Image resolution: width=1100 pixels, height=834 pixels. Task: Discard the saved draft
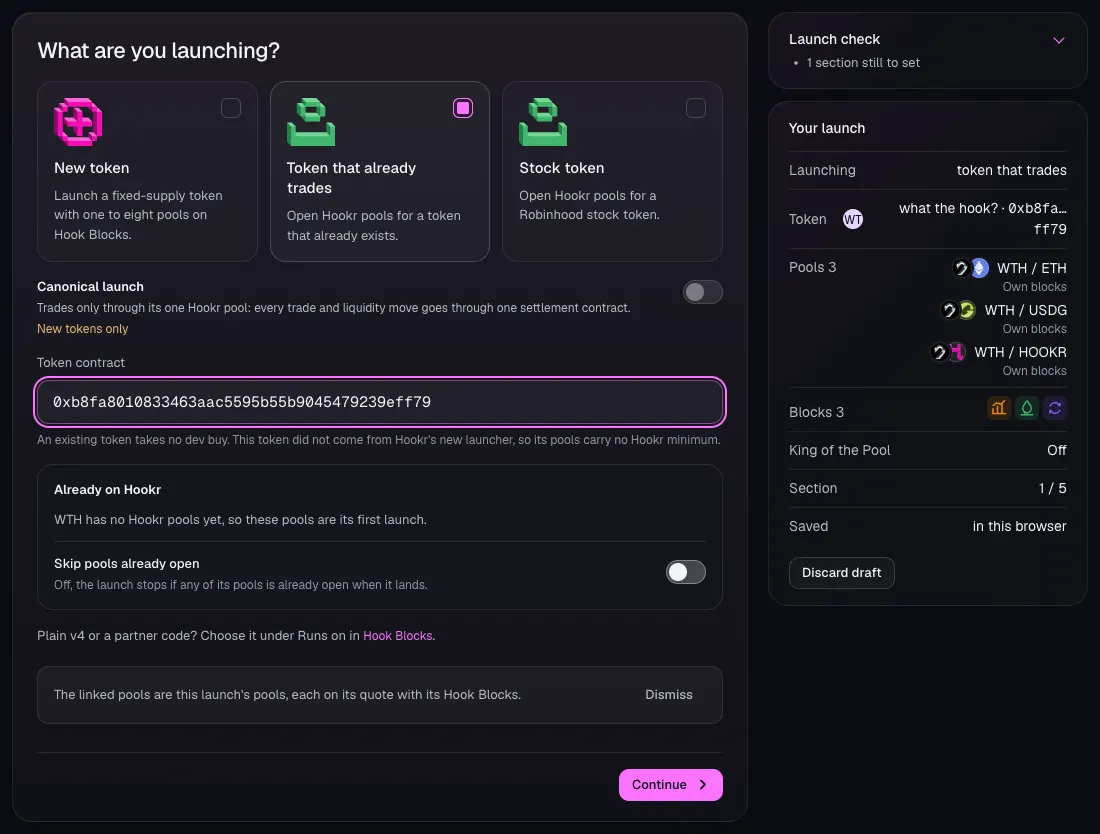[x=841, y=573]
